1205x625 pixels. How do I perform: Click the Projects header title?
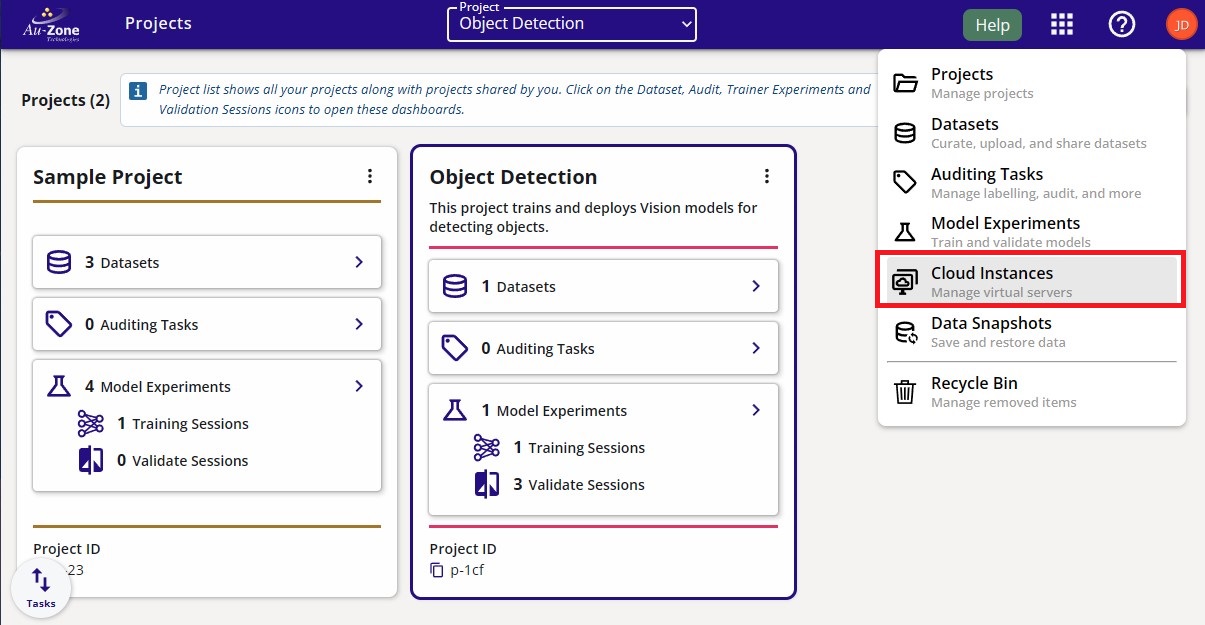(x=158, y=24)
